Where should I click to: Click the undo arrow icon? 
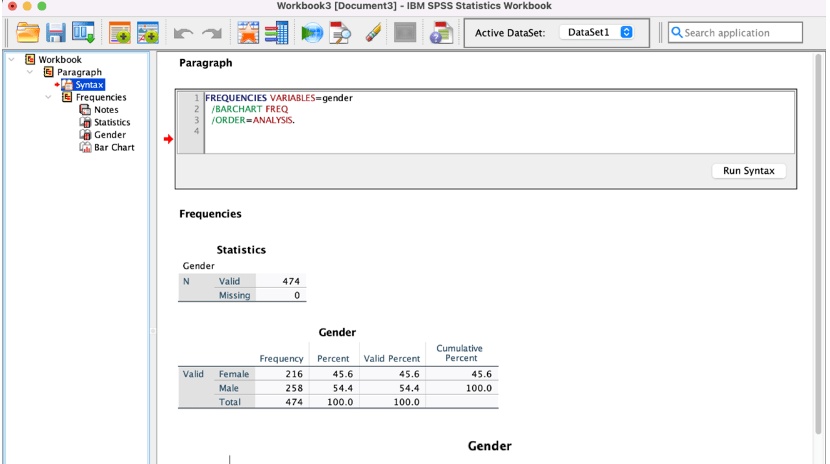click(183, 34)
